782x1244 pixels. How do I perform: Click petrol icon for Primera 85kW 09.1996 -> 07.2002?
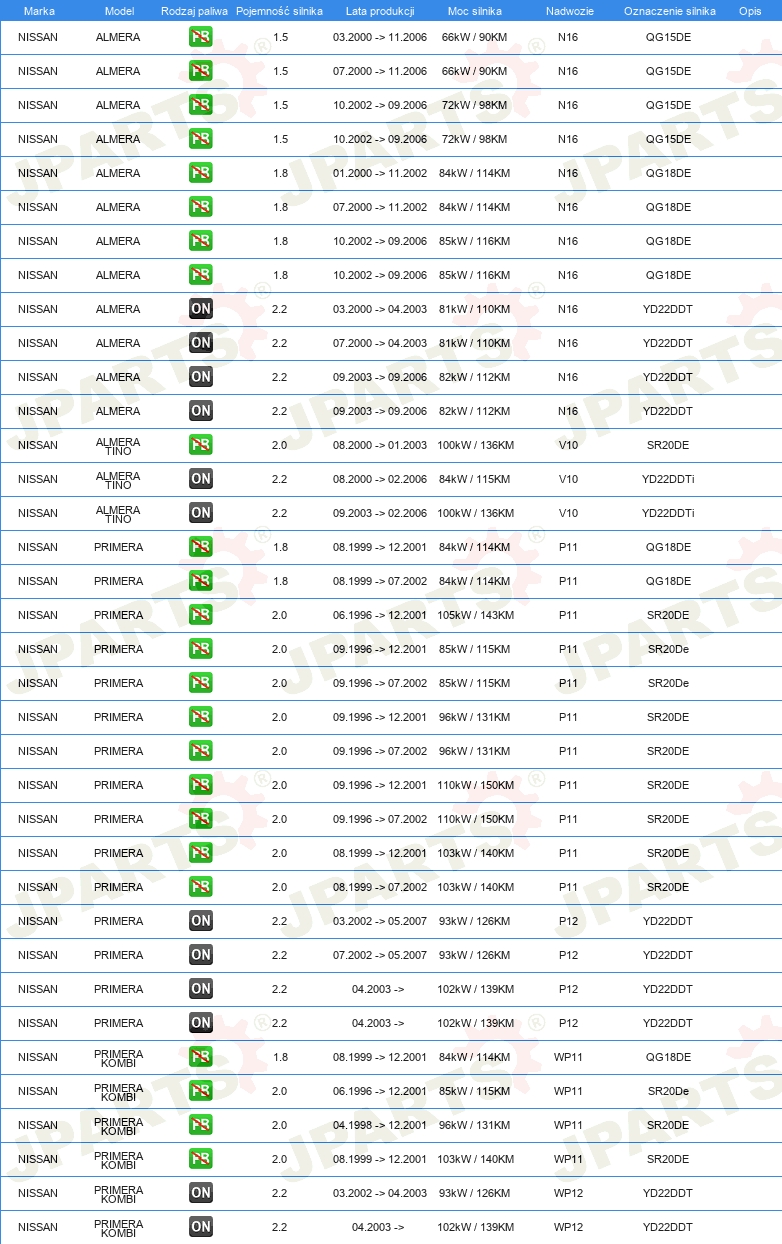coord(201,683)
